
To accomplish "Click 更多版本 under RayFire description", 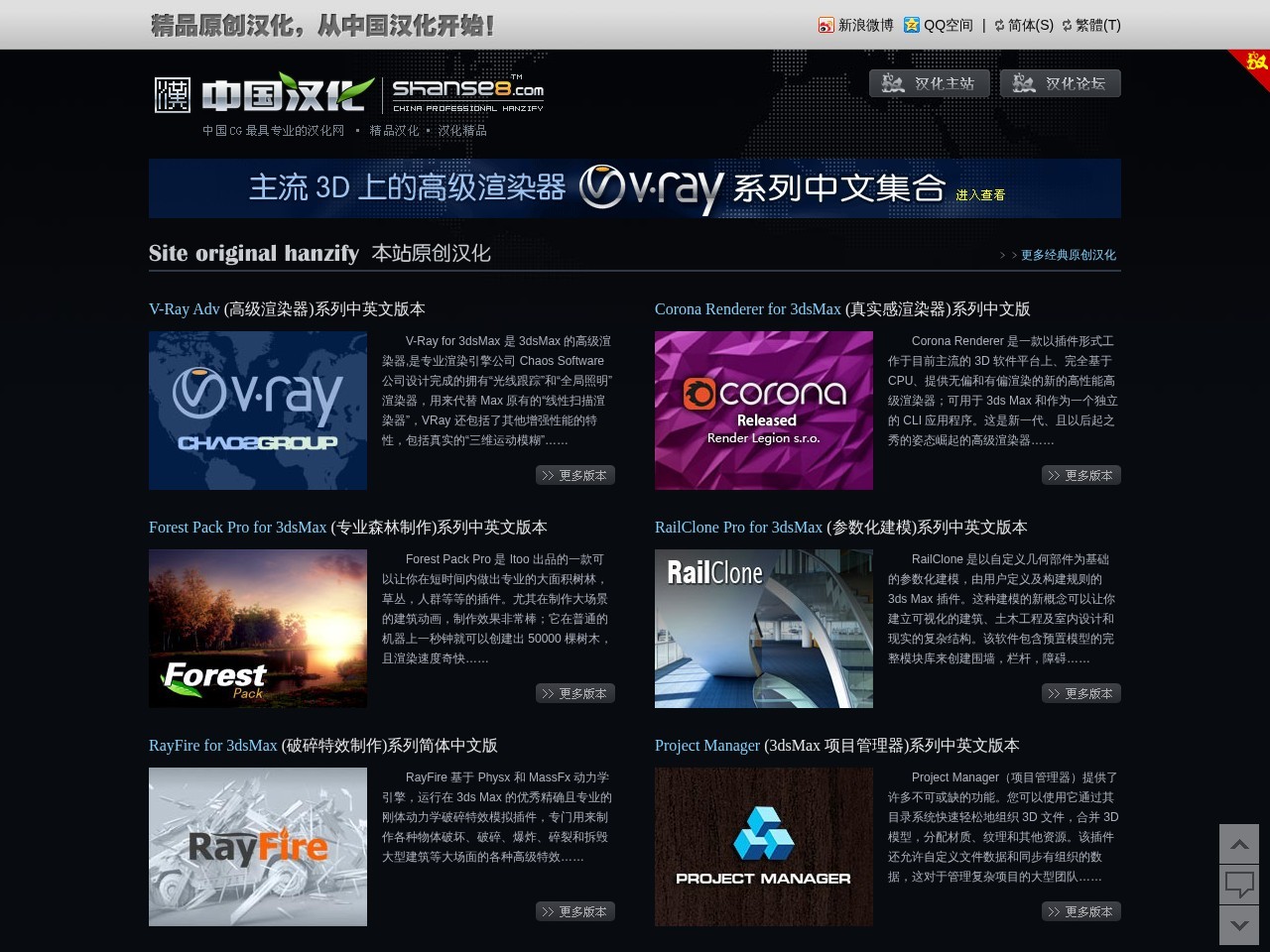I will (x=575, y=911).
